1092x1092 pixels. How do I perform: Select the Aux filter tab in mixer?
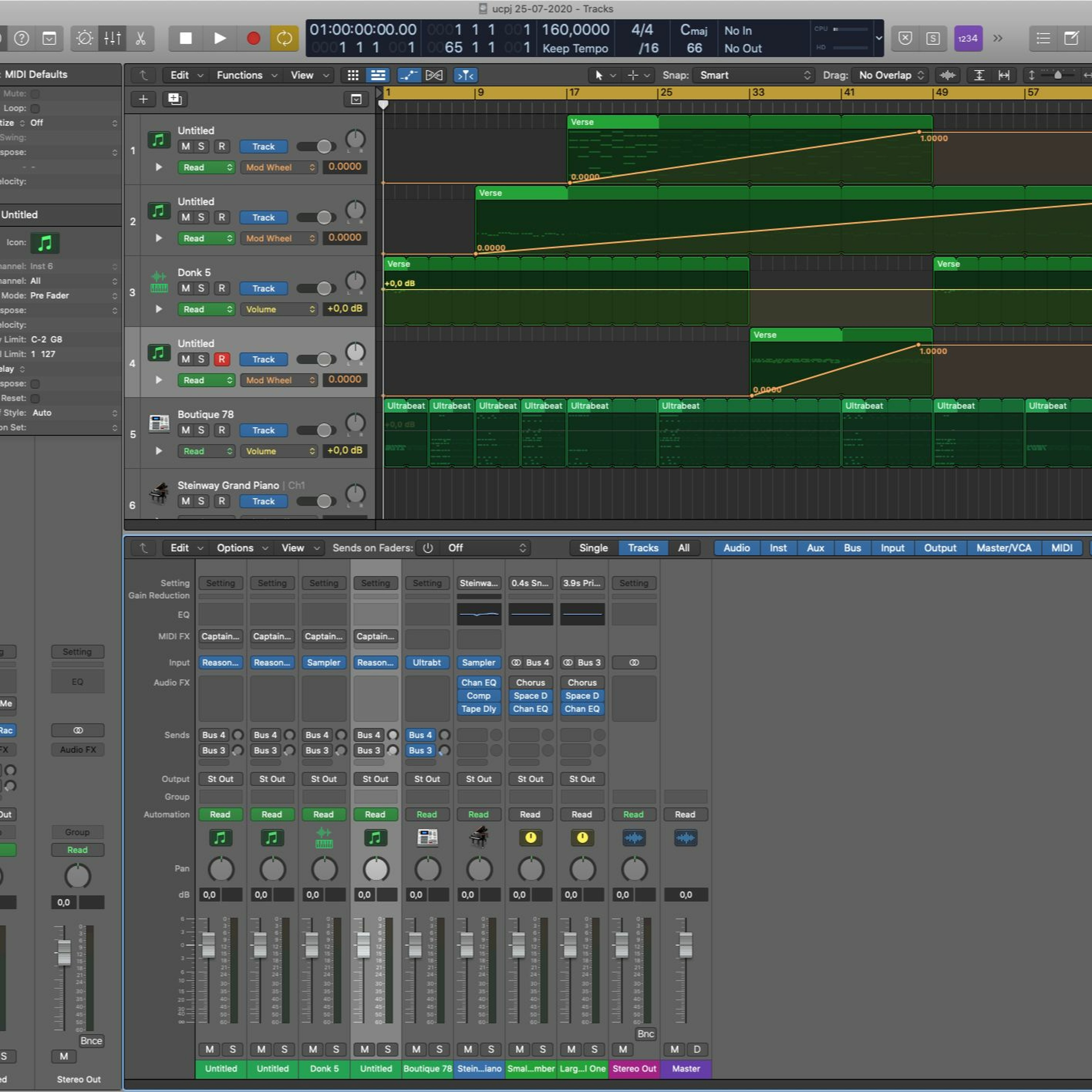(815, 548)
